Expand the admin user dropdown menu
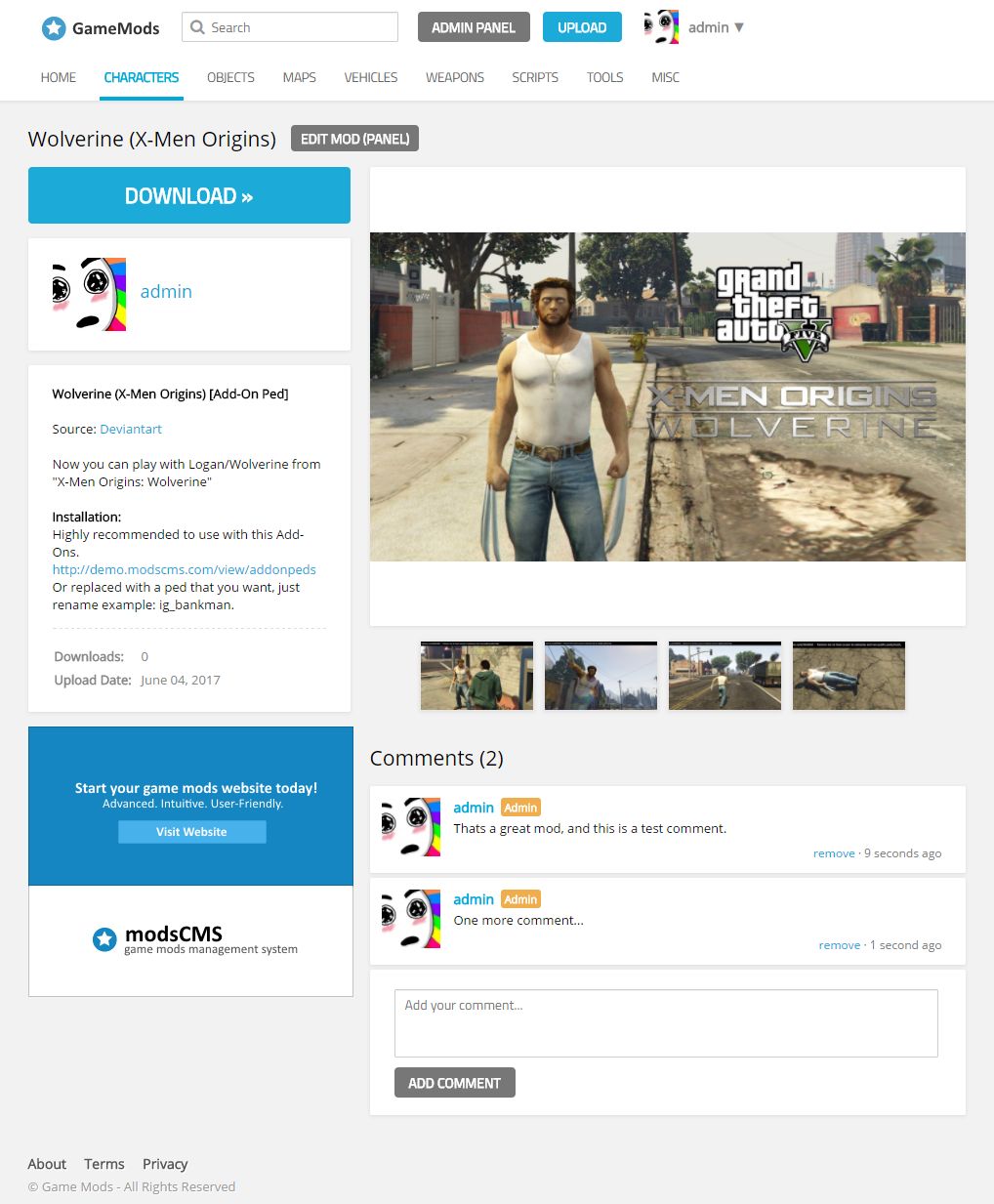Viewport: 994px width, 1204px height. [x=716, y=27]
